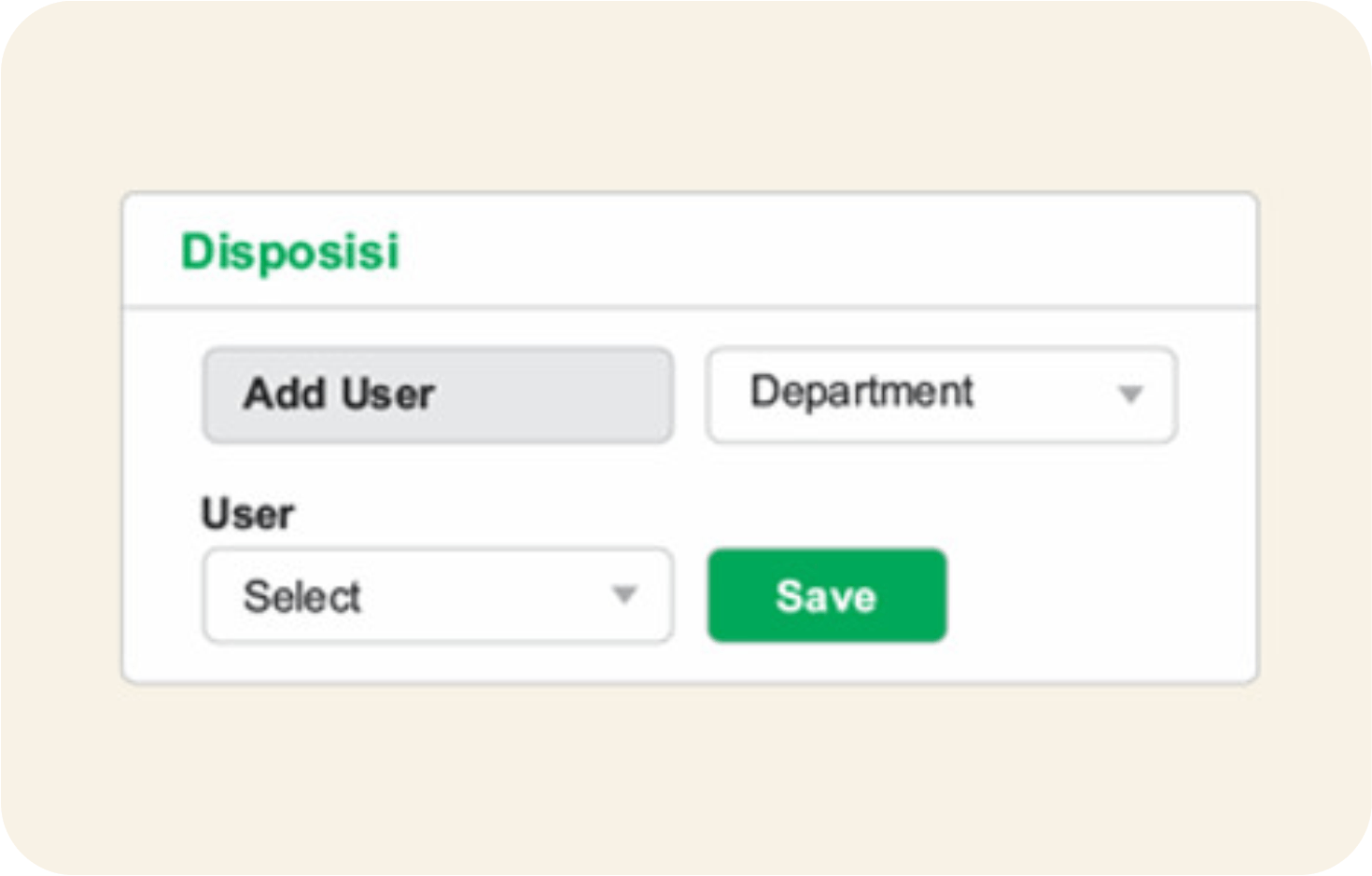Click the 'Department' text in the combo box
The width and height of the screenshot is (1372, 876).
tap(861, 392)
